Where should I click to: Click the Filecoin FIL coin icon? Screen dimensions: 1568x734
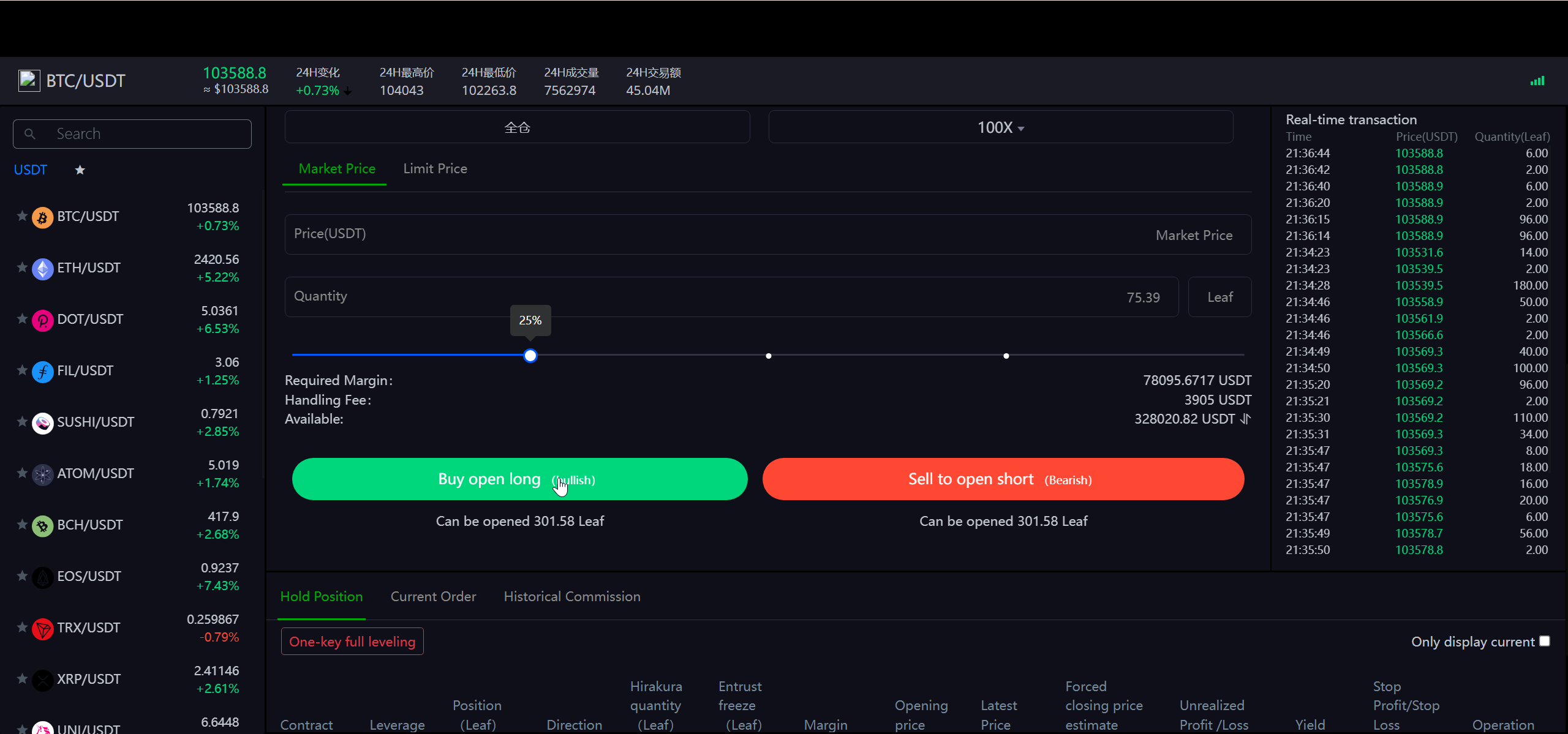point(42,372)
